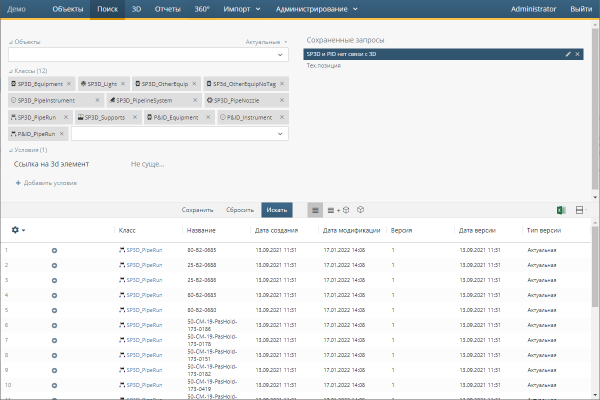Viewport: 600px width, 400px height.
Task: Expand the Classes selection dropdown
Action: click(281, 133)
